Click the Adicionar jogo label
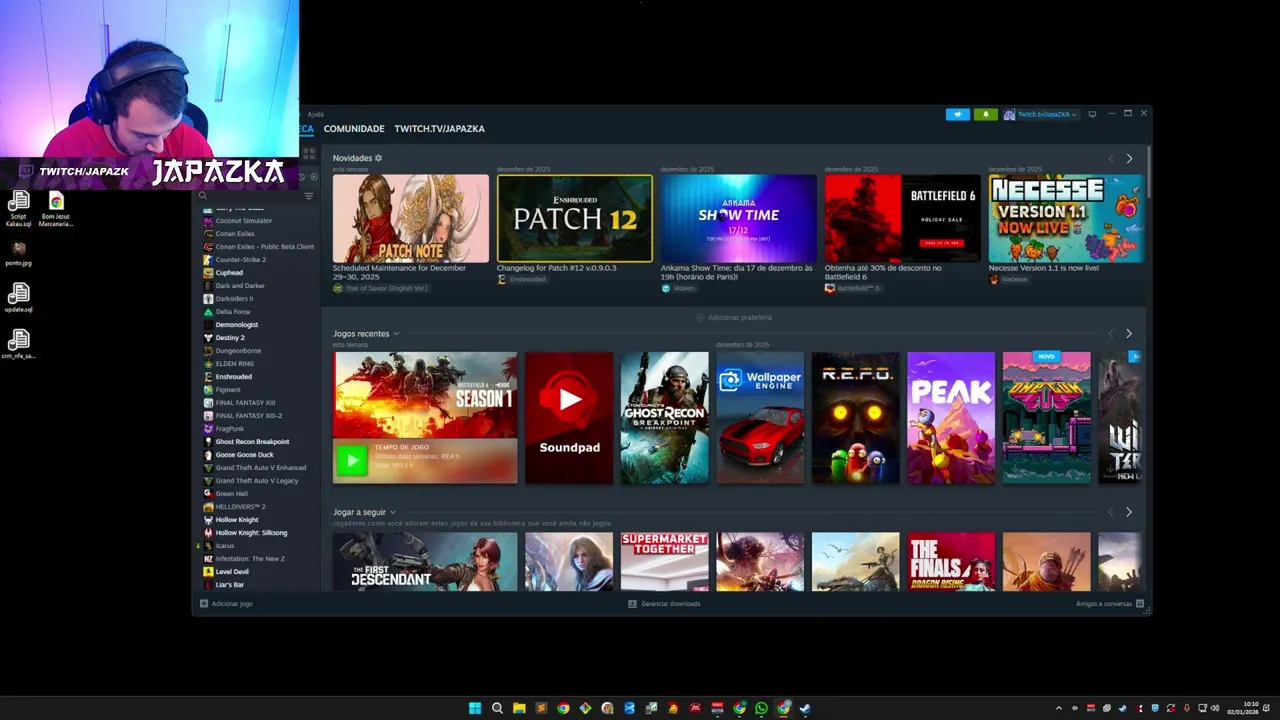This screenshot has height=720, width=1280. pyautogui.click(x=232, y=604)
